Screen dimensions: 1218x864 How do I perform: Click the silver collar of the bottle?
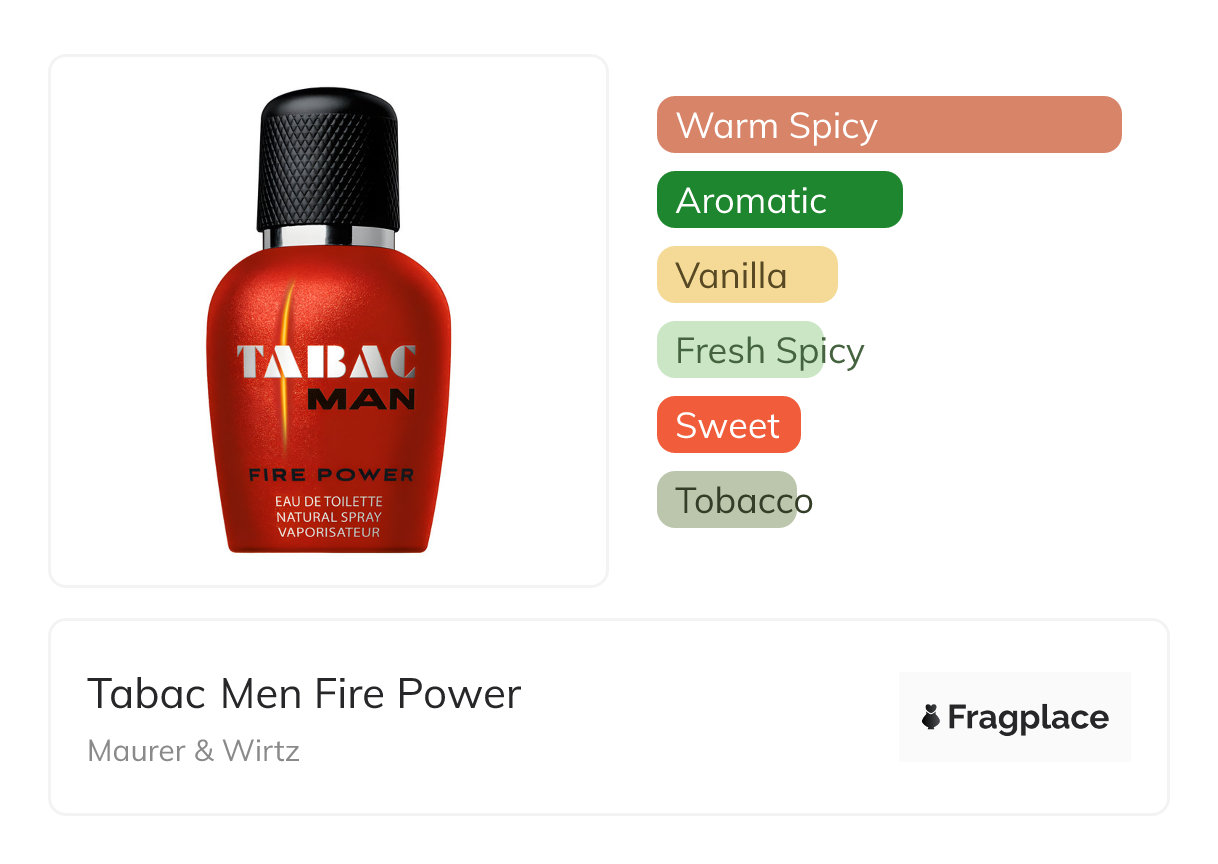329,238
